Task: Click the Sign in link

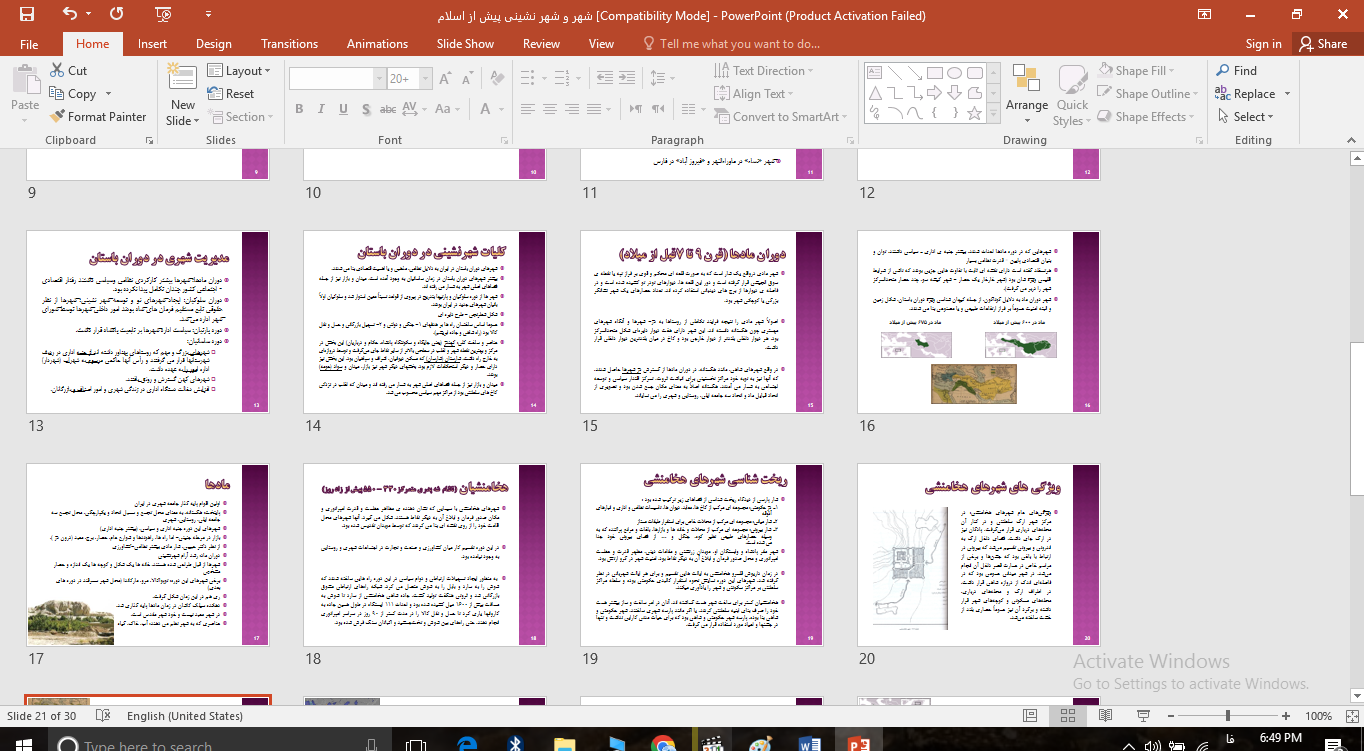Action: coord(1263,44)
